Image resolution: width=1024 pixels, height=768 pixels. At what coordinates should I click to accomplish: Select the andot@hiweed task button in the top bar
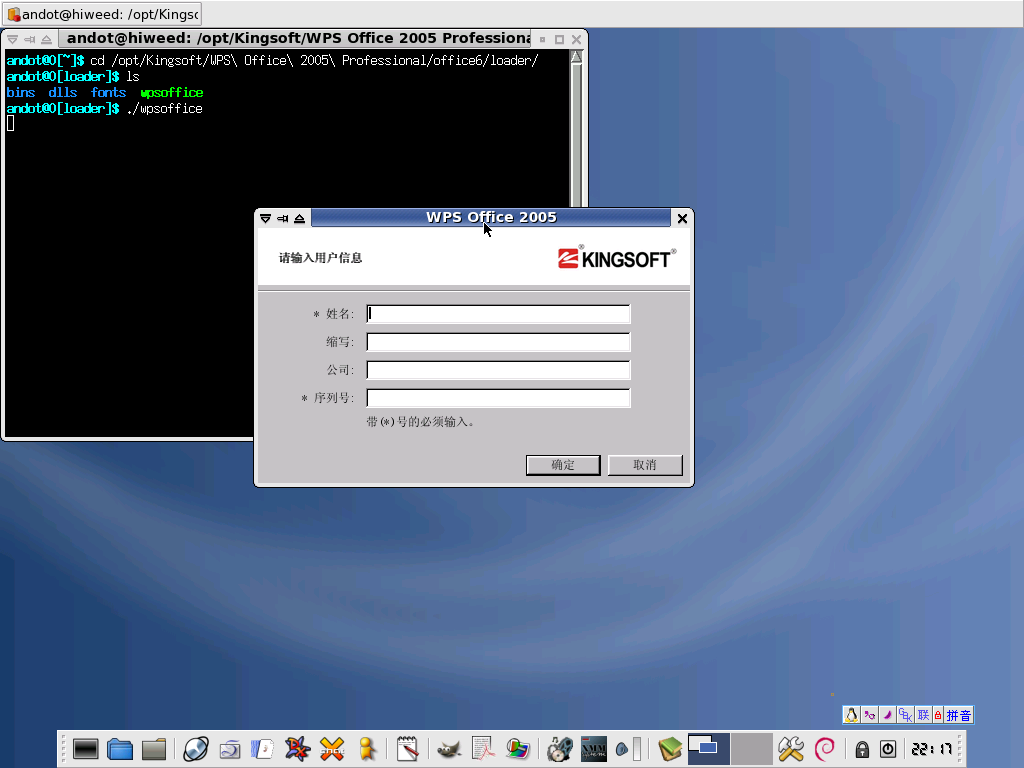pyautogui.click(x=103, y=14)
